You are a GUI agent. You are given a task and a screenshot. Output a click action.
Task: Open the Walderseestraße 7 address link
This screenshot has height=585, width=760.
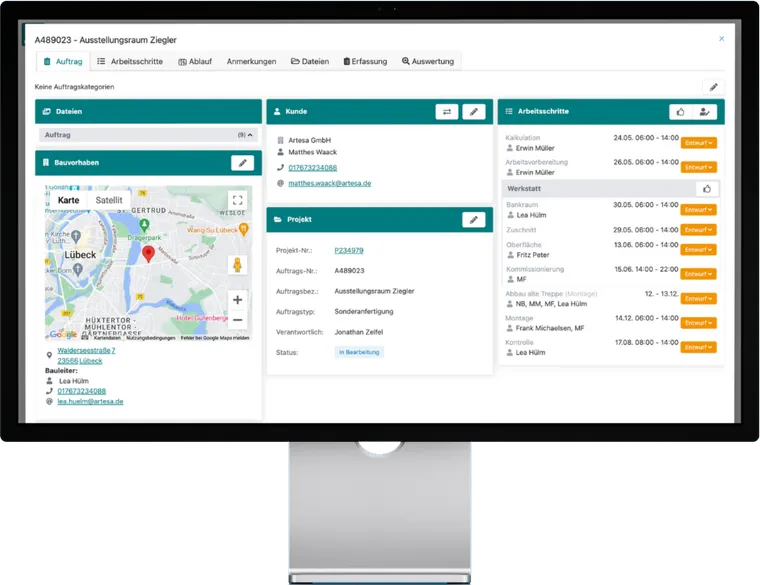coord(86,350)
